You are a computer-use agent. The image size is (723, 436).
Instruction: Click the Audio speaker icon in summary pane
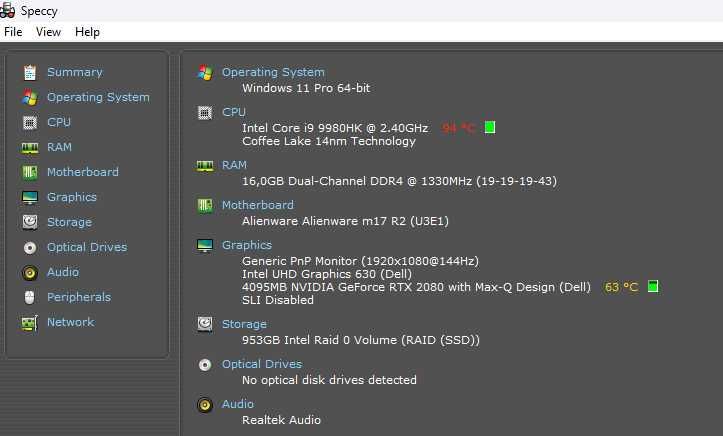[x=205, y=405]
